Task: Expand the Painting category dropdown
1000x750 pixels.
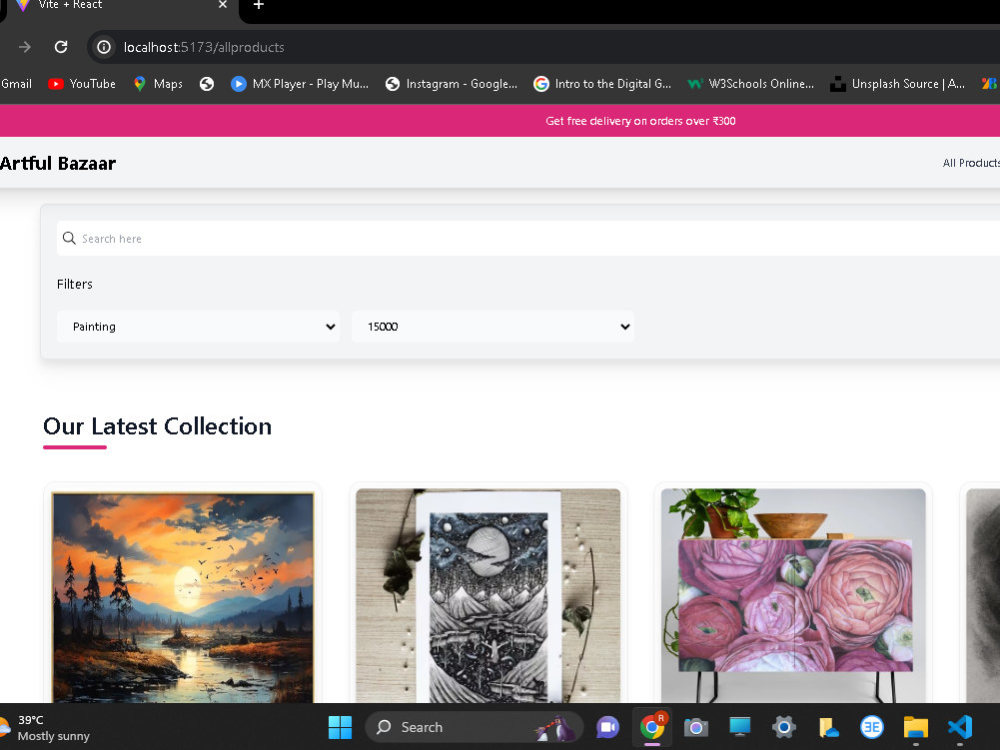Action: (x=198, y=327)
